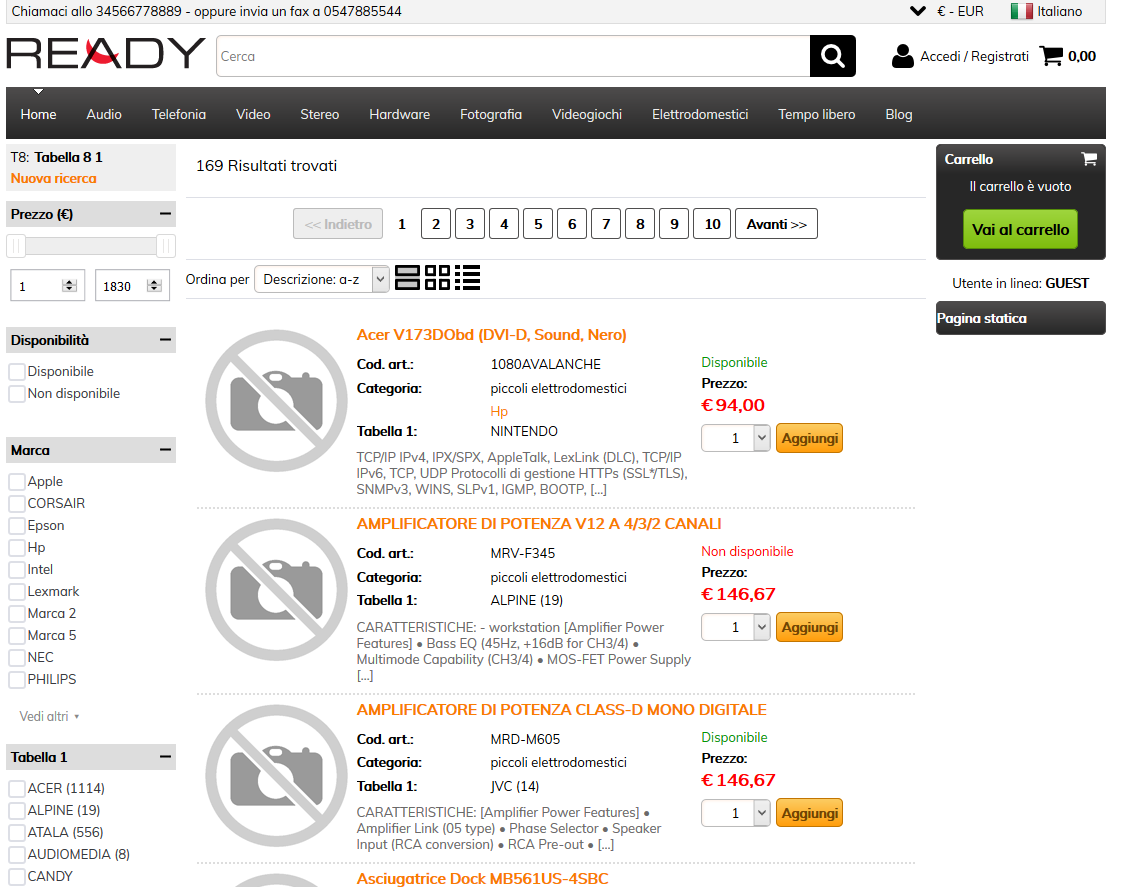Viewport: 1137px width, 887px height.
Task: Collapse the Disponibilità filter section
Action: coord(165,340)
